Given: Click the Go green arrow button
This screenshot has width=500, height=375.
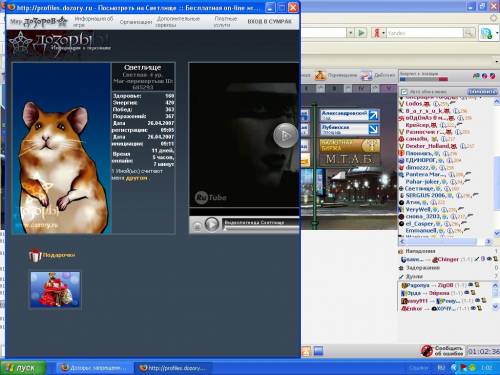Looking at the screenshot, I should [361, 33].
